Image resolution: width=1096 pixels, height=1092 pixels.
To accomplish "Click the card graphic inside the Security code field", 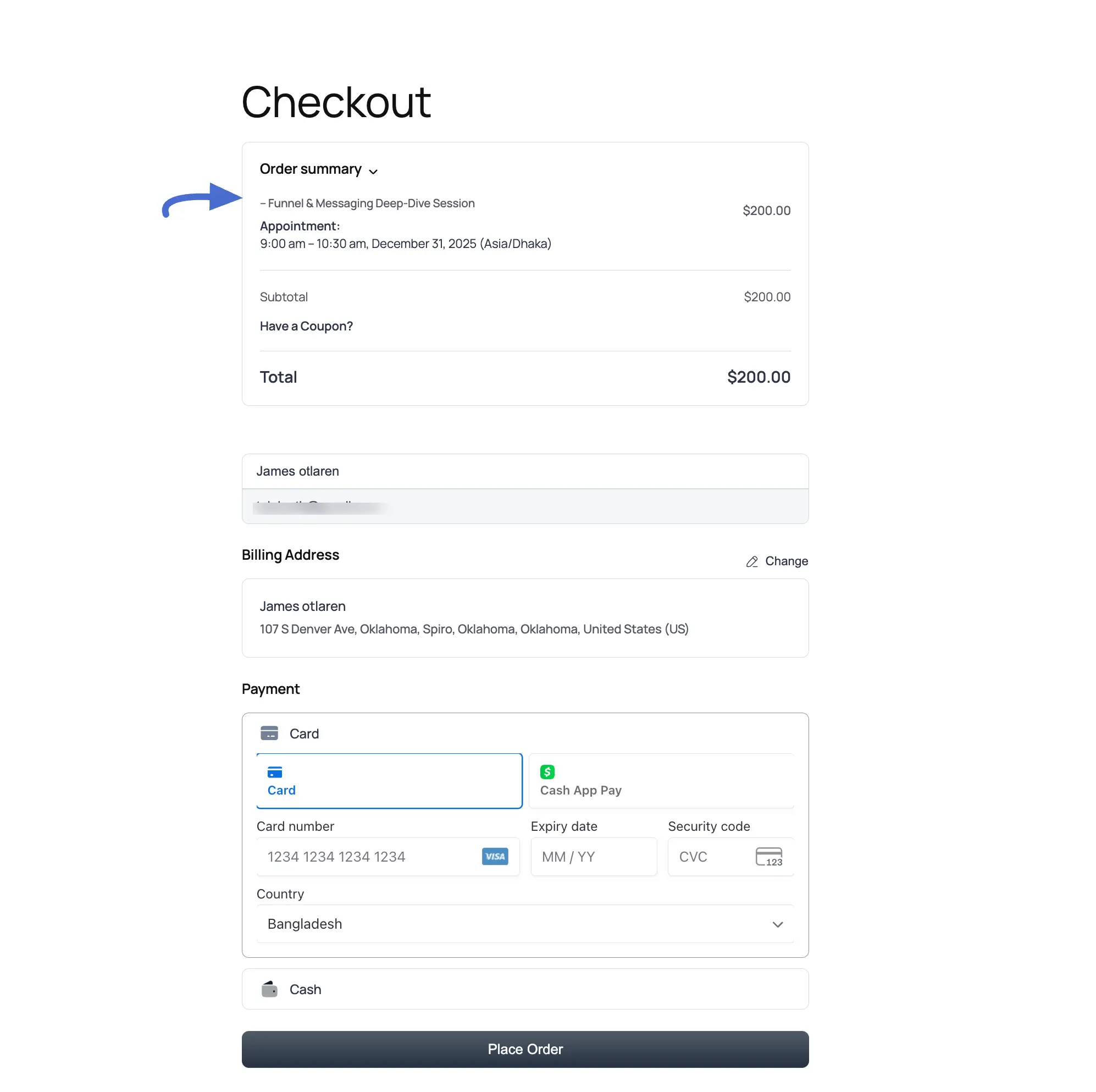I will click(768, 857).
